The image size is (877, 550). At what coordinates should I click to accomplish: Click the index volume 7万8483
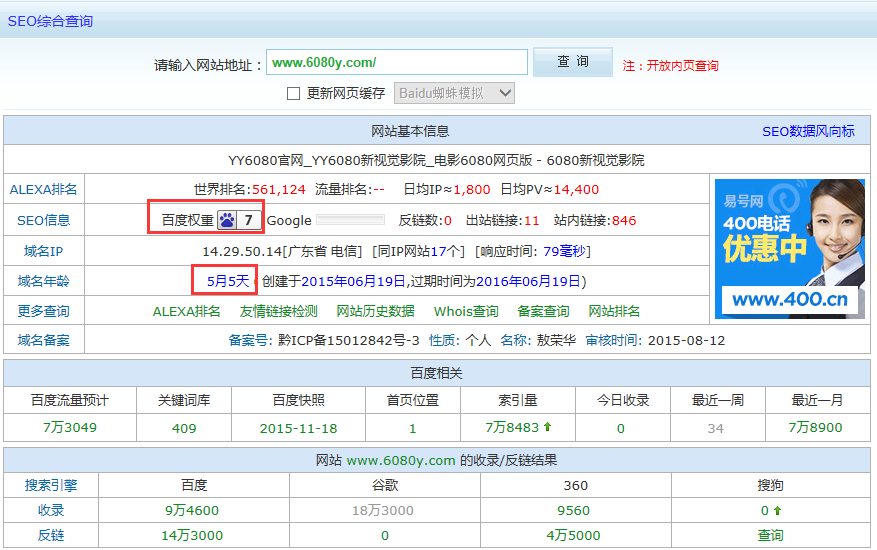512,427
